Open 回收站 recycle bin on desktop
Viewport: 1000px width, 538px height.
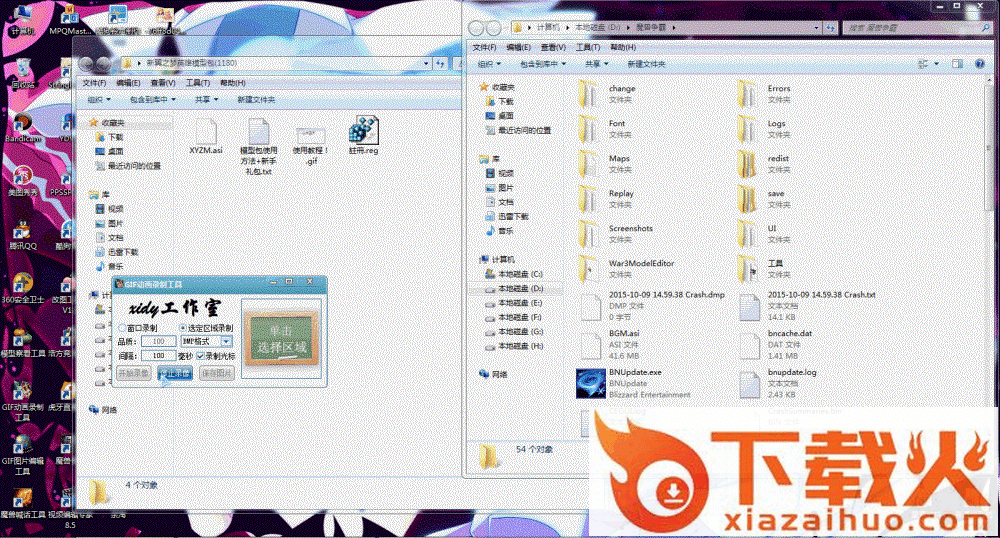[x=23, y=73]
